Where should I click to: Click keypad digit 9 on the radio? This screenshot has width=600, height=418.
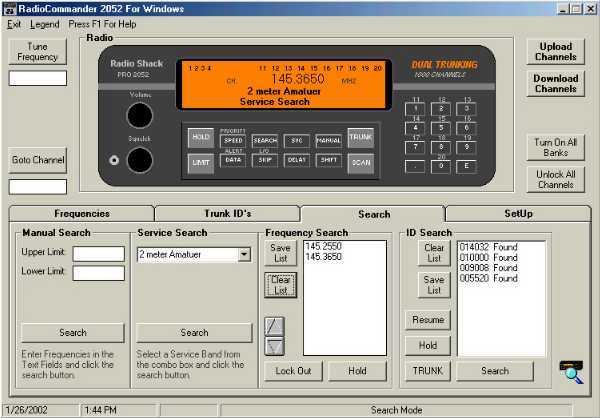pyautogui.click(x=466, y=147)
